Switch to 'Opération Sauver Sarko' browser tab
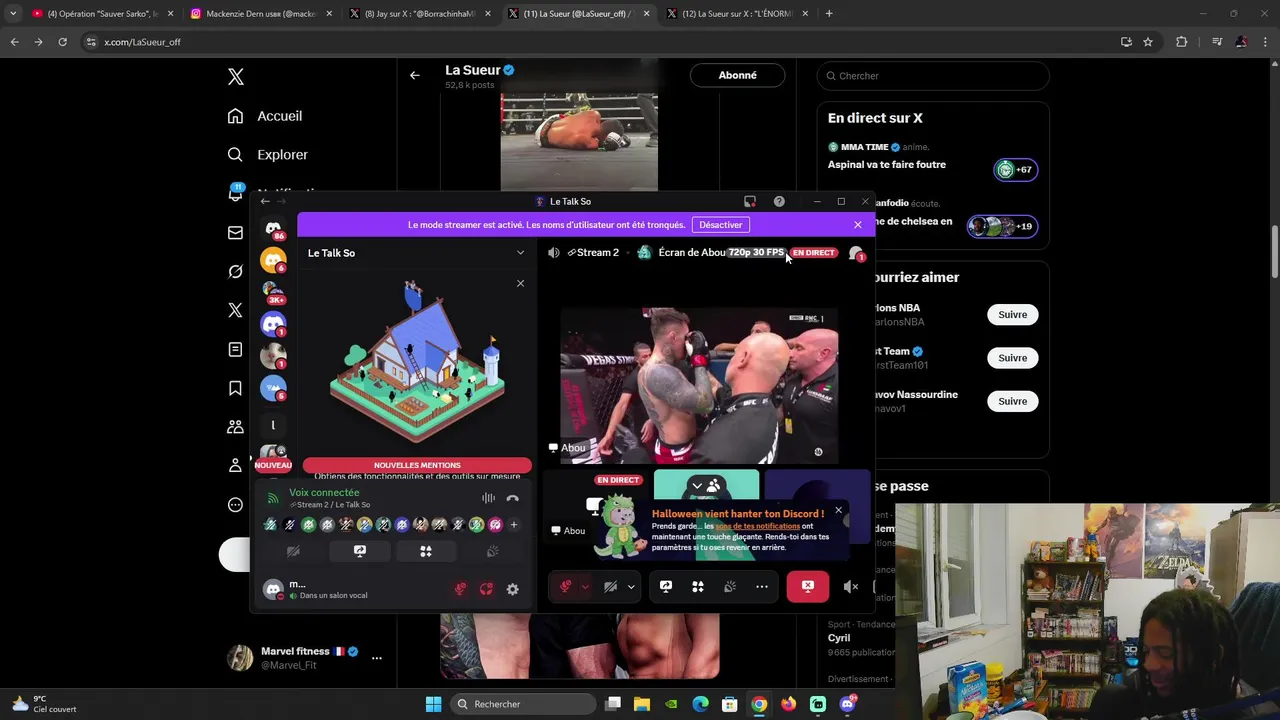The image size is (1280, 720). tap(102, 14)
